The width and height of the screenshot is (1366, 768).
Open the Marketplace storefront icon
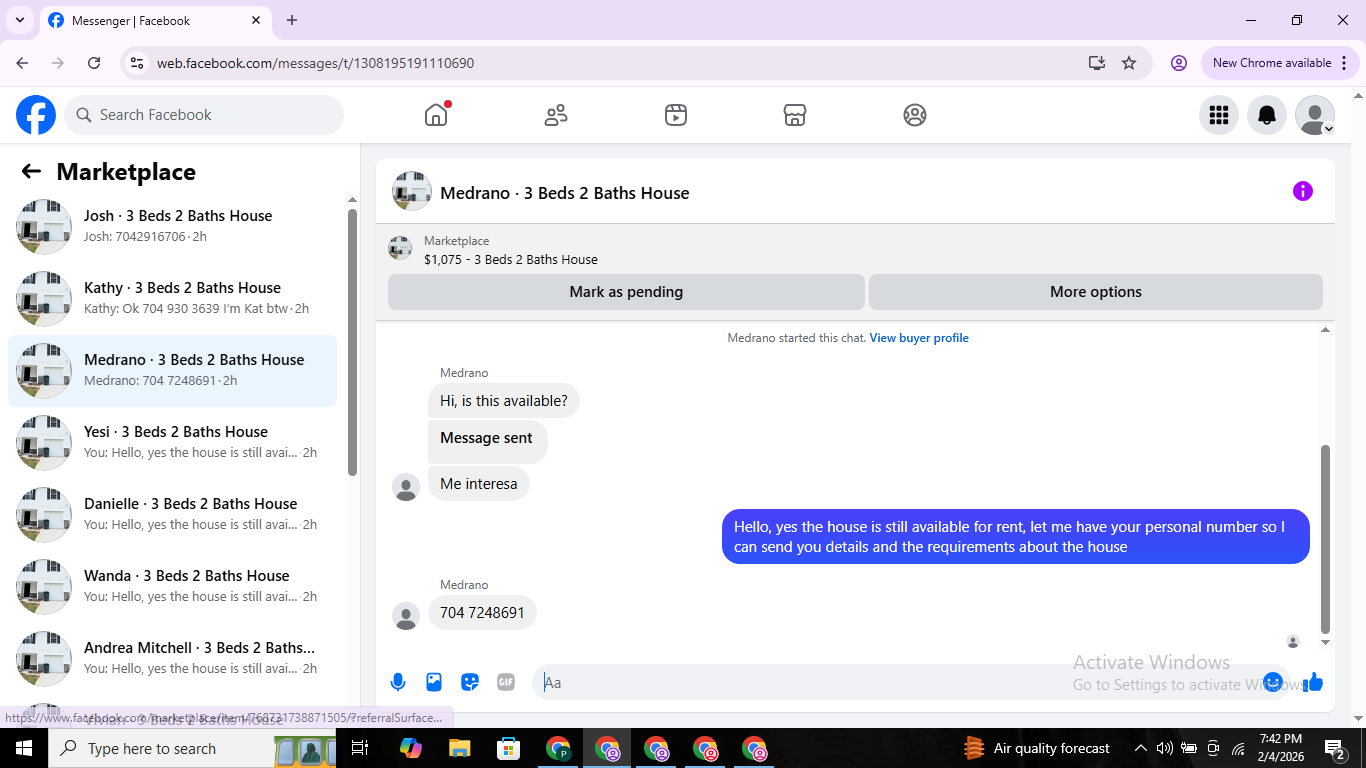click(x=795, y=115)
